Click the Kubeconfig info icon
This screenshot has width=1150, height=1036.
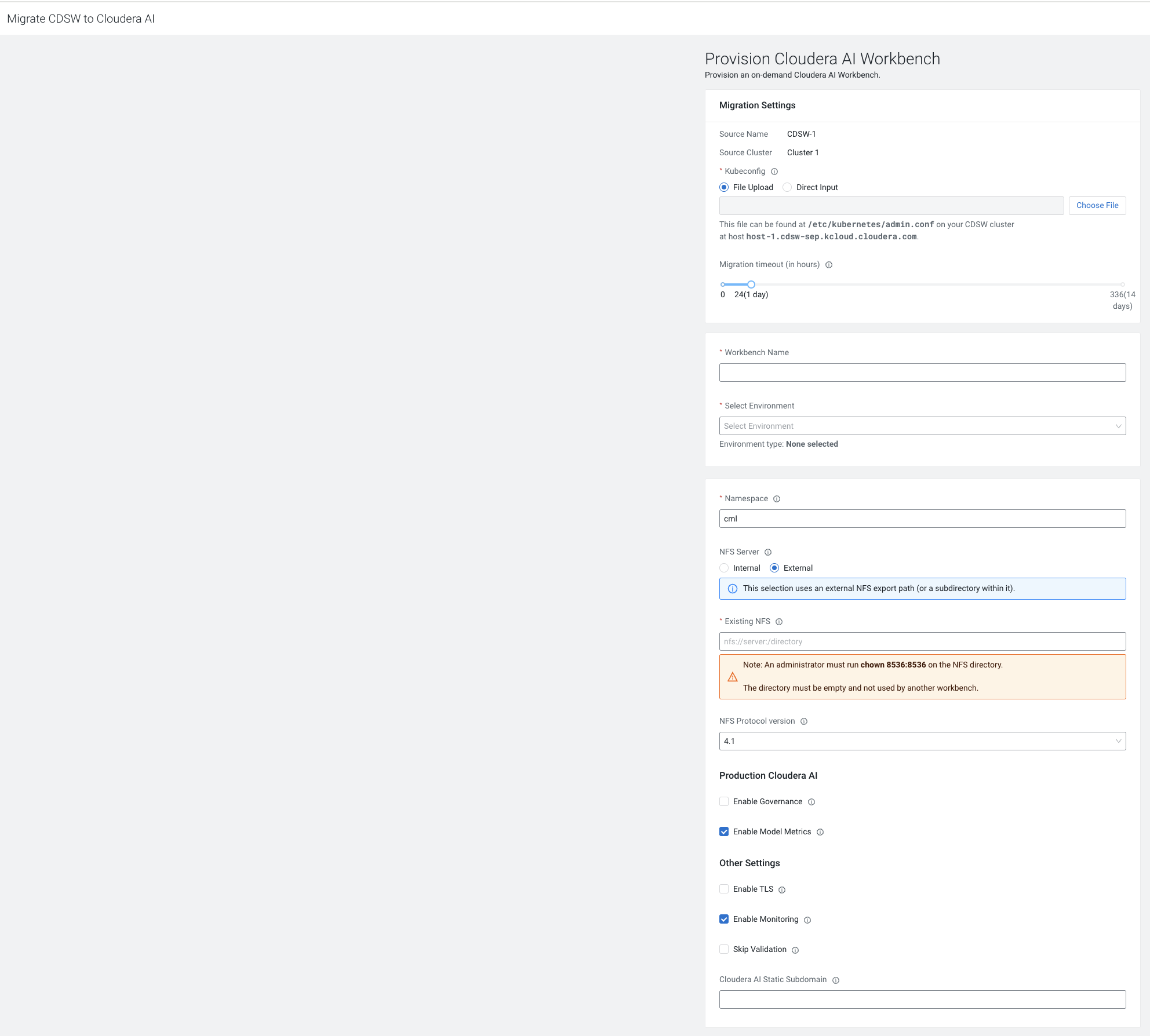tap(774, 172)
